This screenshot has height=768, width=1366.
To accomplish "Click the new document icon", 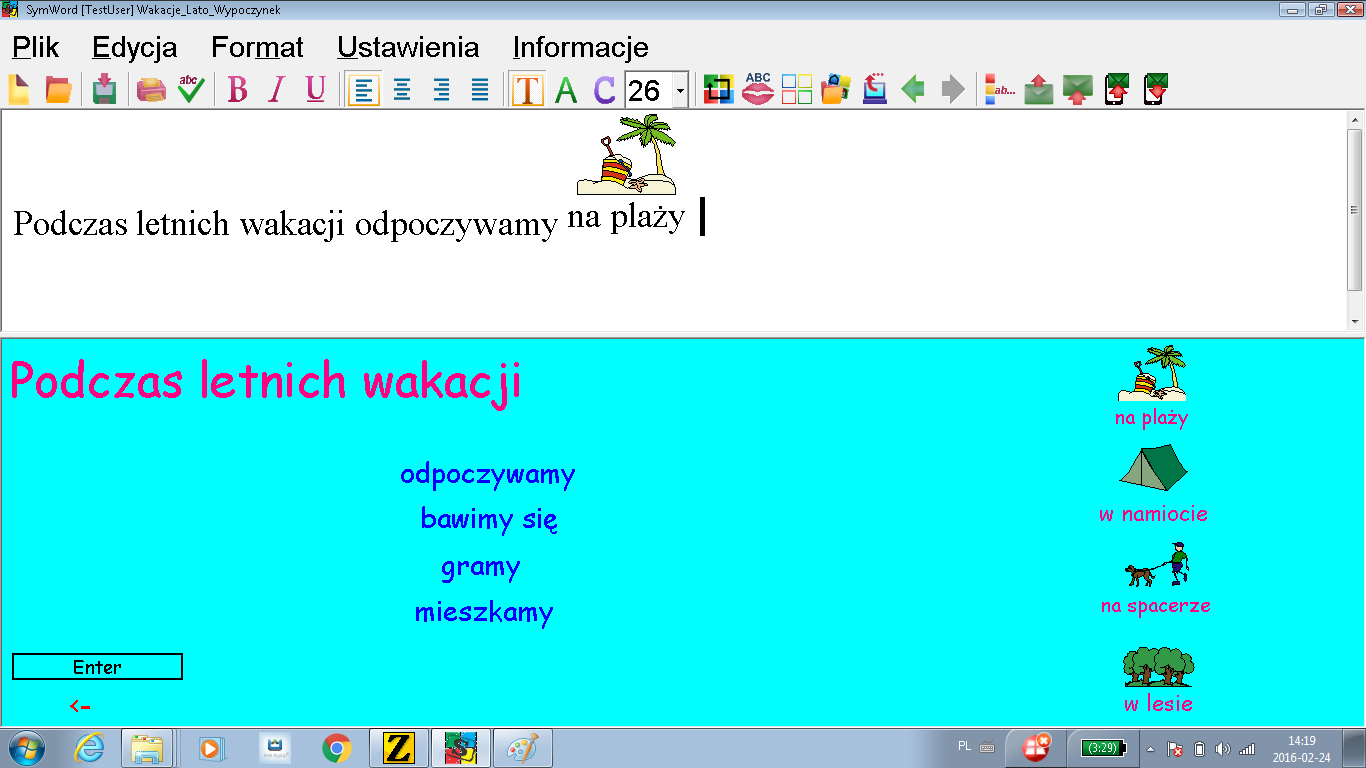I will [19, 90].
